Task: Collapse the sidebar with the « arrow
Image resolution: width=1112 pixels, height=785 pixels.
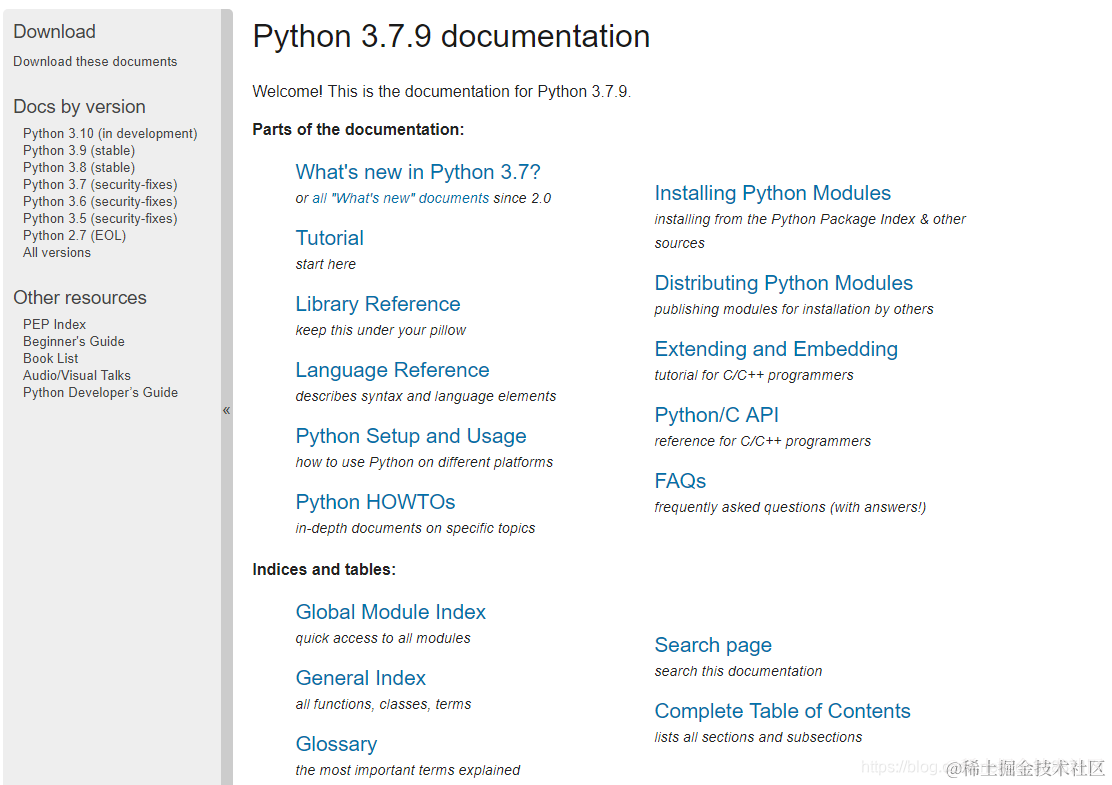Action: pos(226,410)
